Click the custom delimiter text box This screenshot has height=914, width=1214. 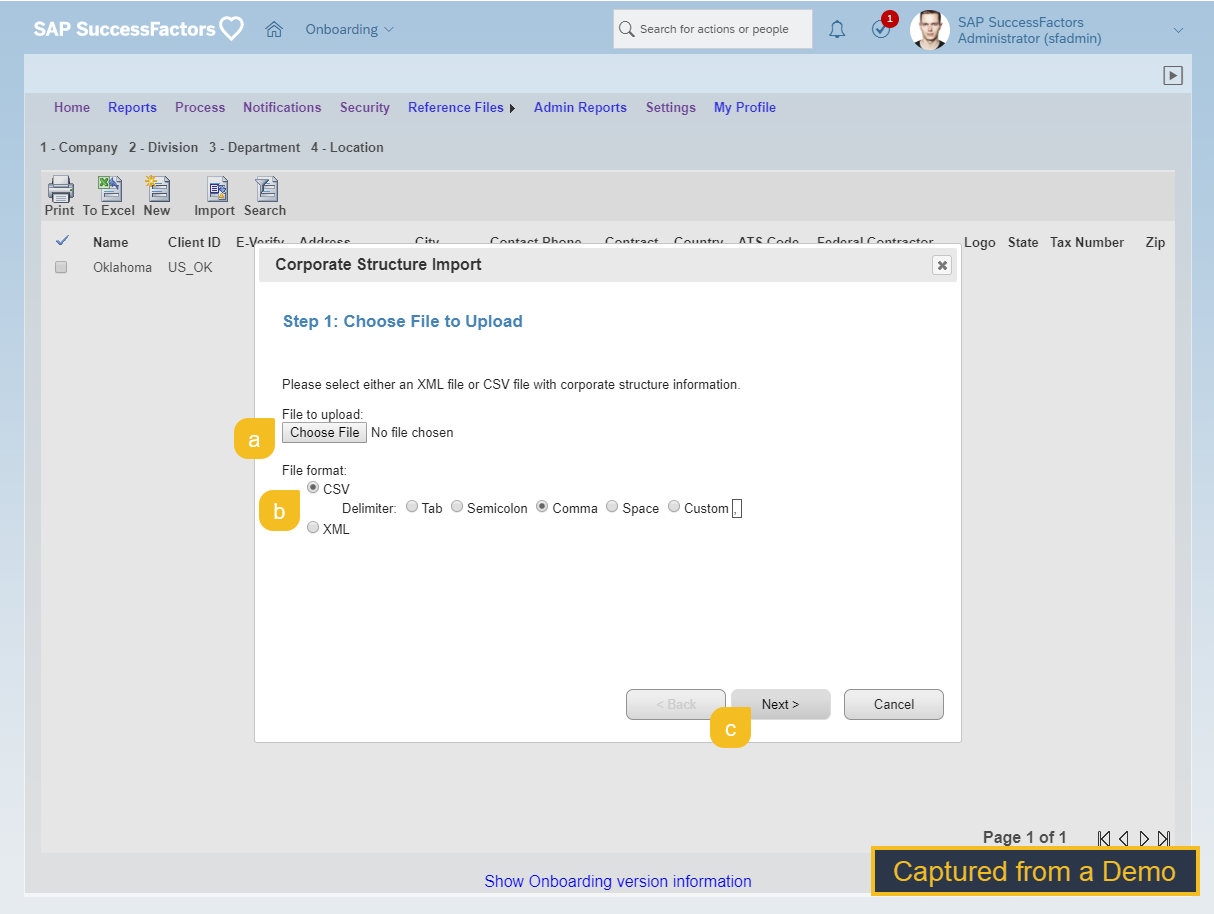(737, 508)
